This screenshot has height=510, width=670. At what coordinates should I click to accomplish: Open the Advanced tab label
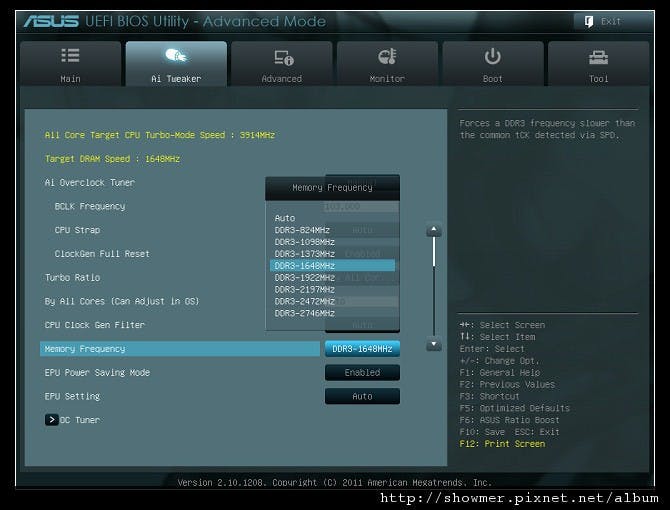tap(282, 79)
